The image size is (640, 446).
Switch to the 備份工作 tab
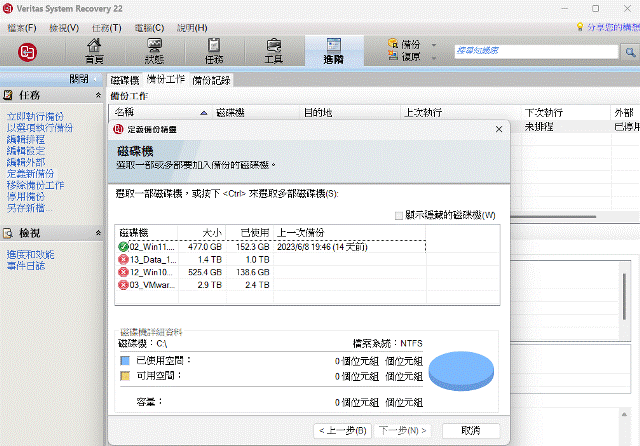coord(166,80)
